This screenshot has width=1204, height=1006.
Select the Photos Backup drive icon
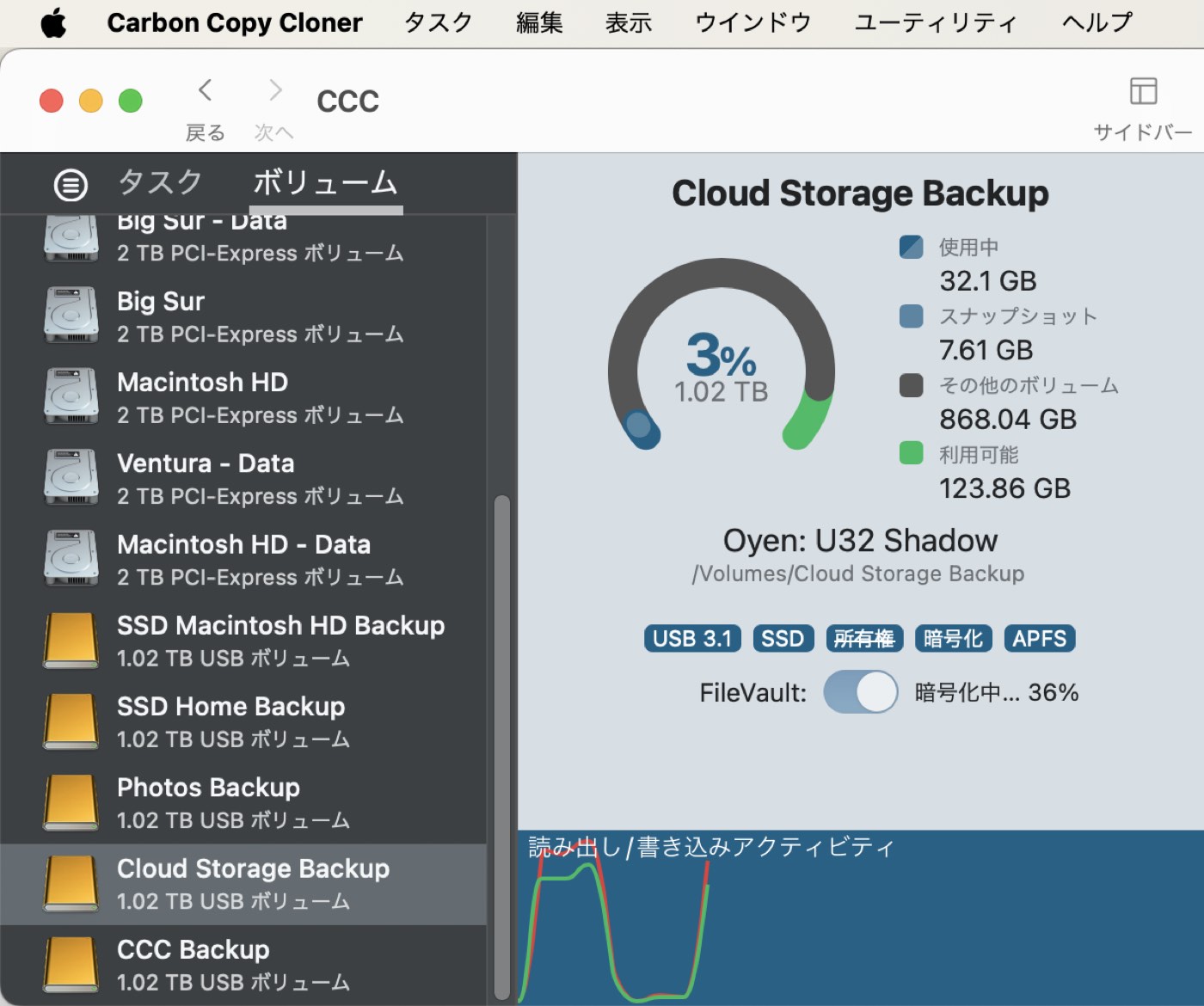tap(71, 802)
